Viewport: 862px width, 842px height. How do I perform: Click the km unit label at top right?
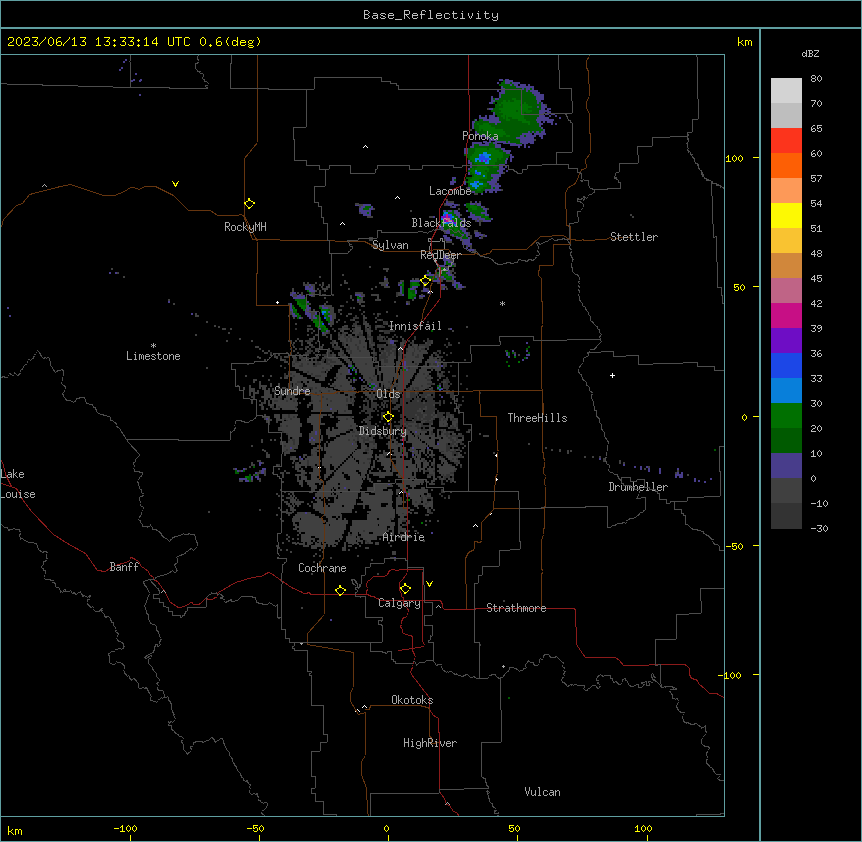point(744,42)
